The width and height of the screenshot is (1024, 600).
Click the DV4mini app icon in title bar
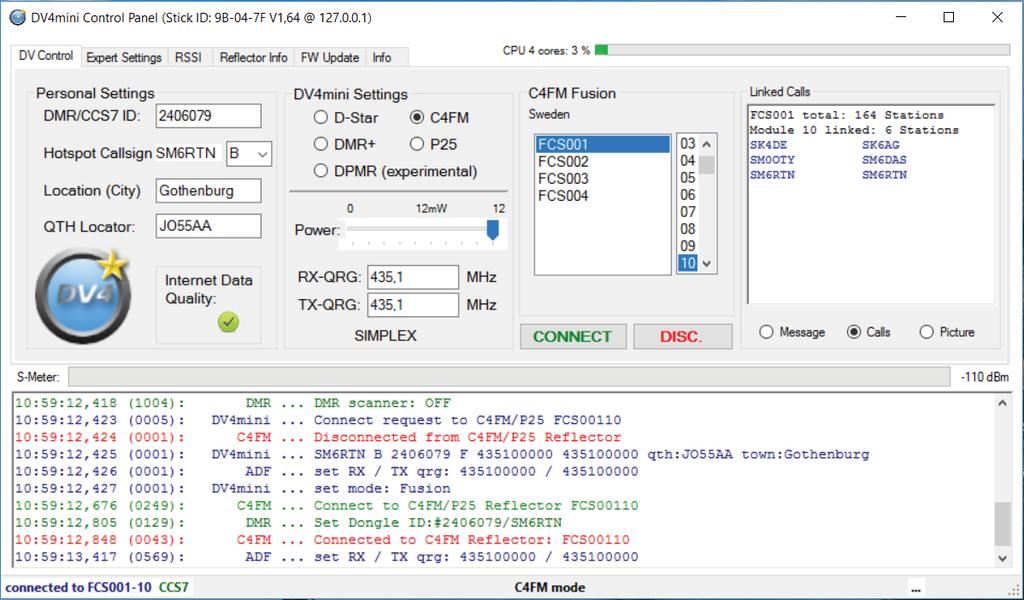tap(18, 18)
